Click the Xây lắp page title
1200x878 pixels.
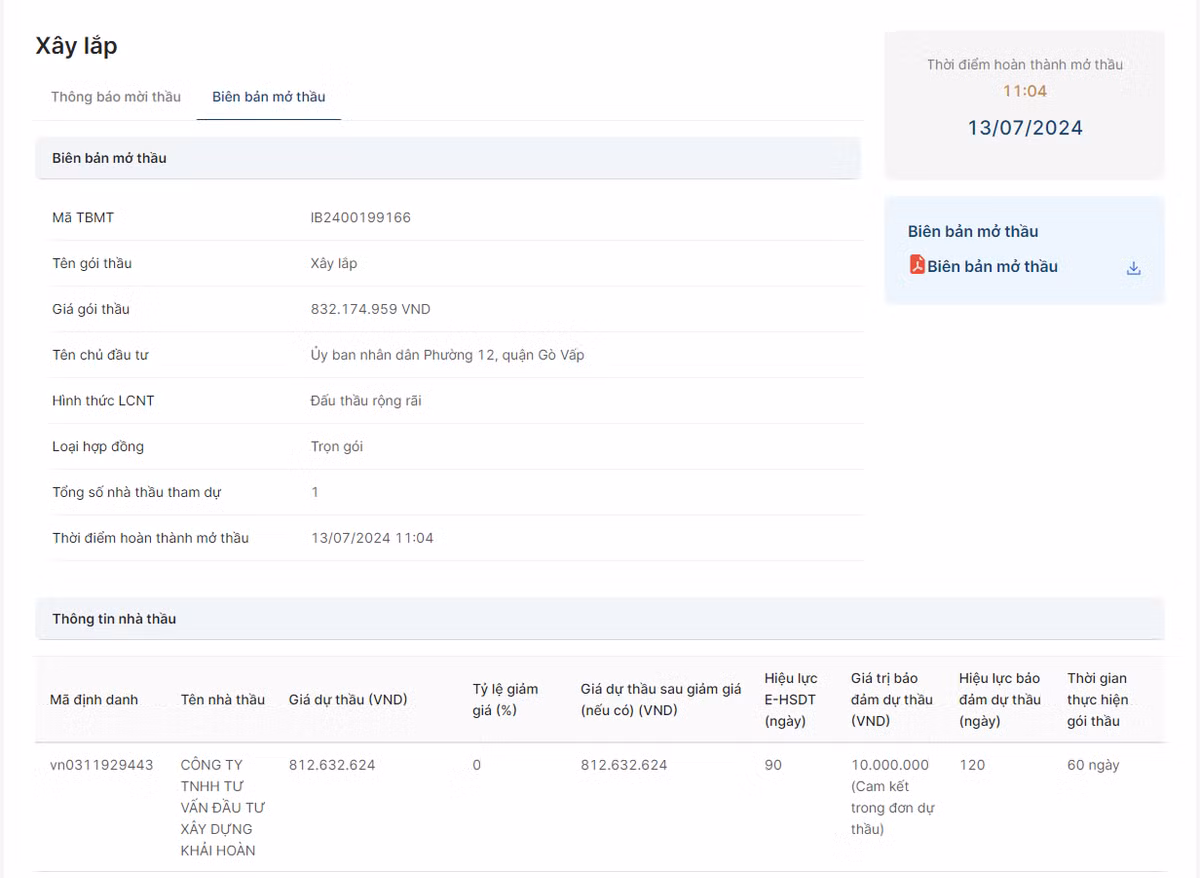pos(76,46)
